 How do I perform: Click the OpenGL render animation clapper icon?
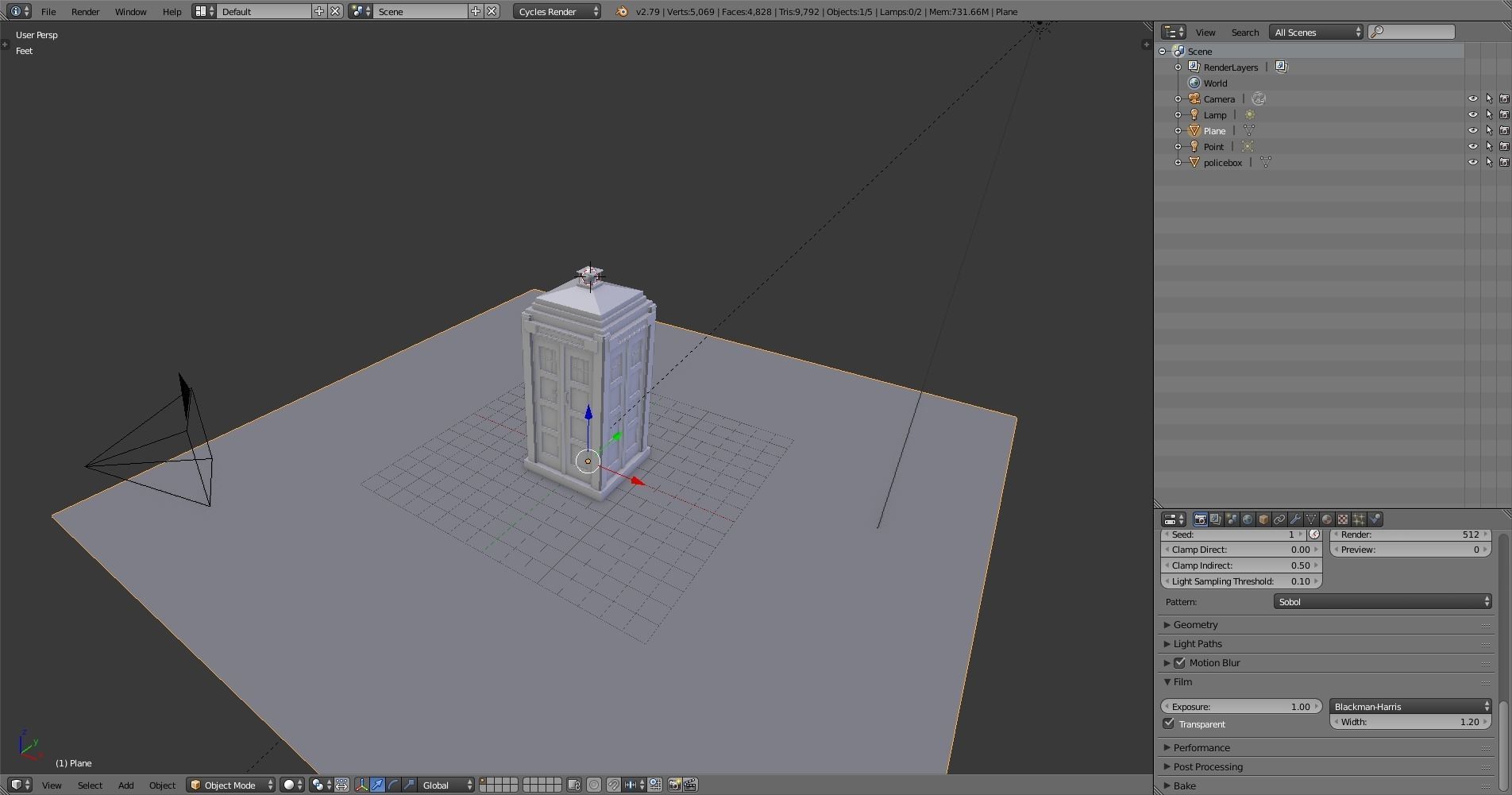[690, 785]
